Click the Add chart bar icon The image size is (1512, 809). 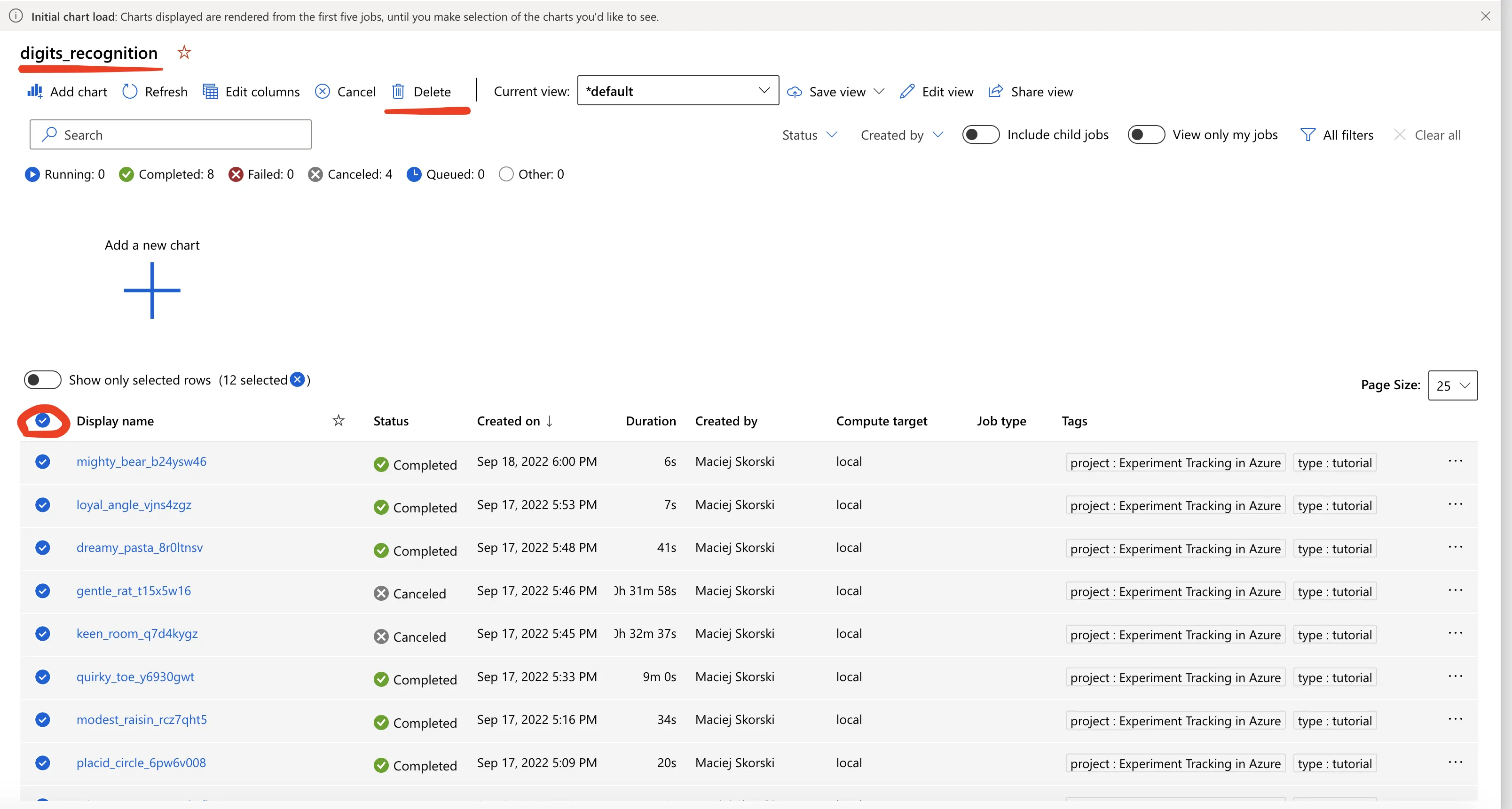35,91
